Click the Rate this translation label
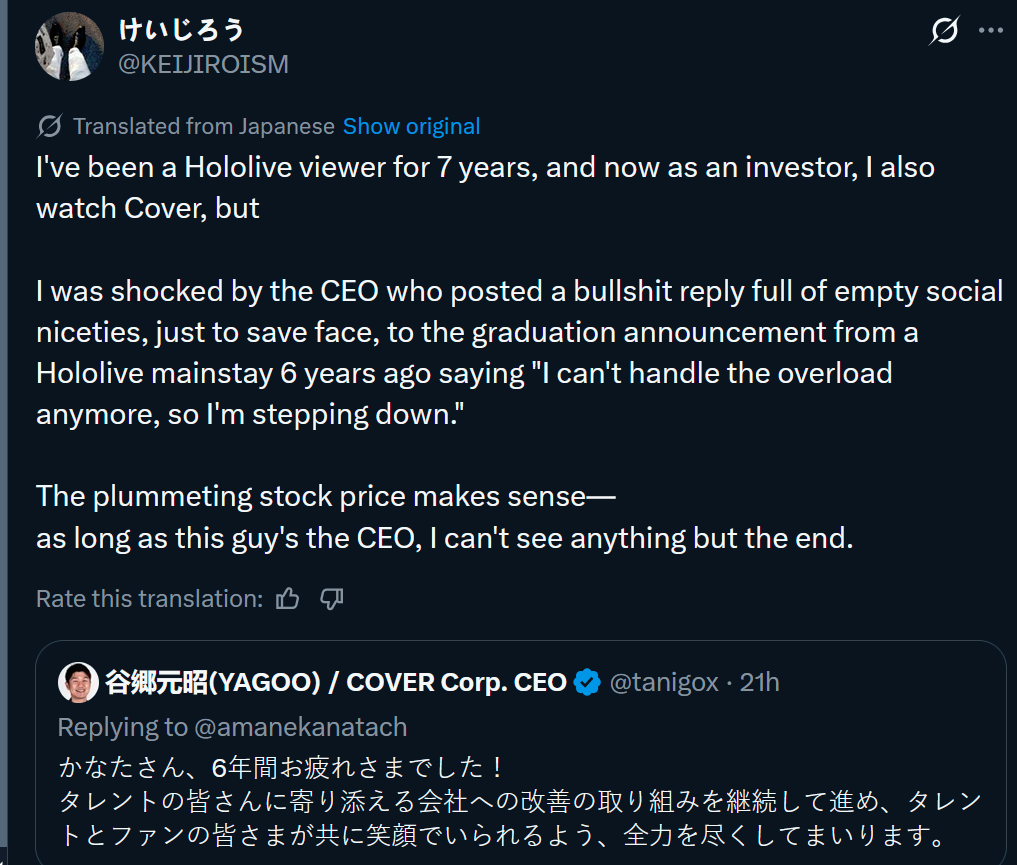1017x865 pixels. point(149,599)
